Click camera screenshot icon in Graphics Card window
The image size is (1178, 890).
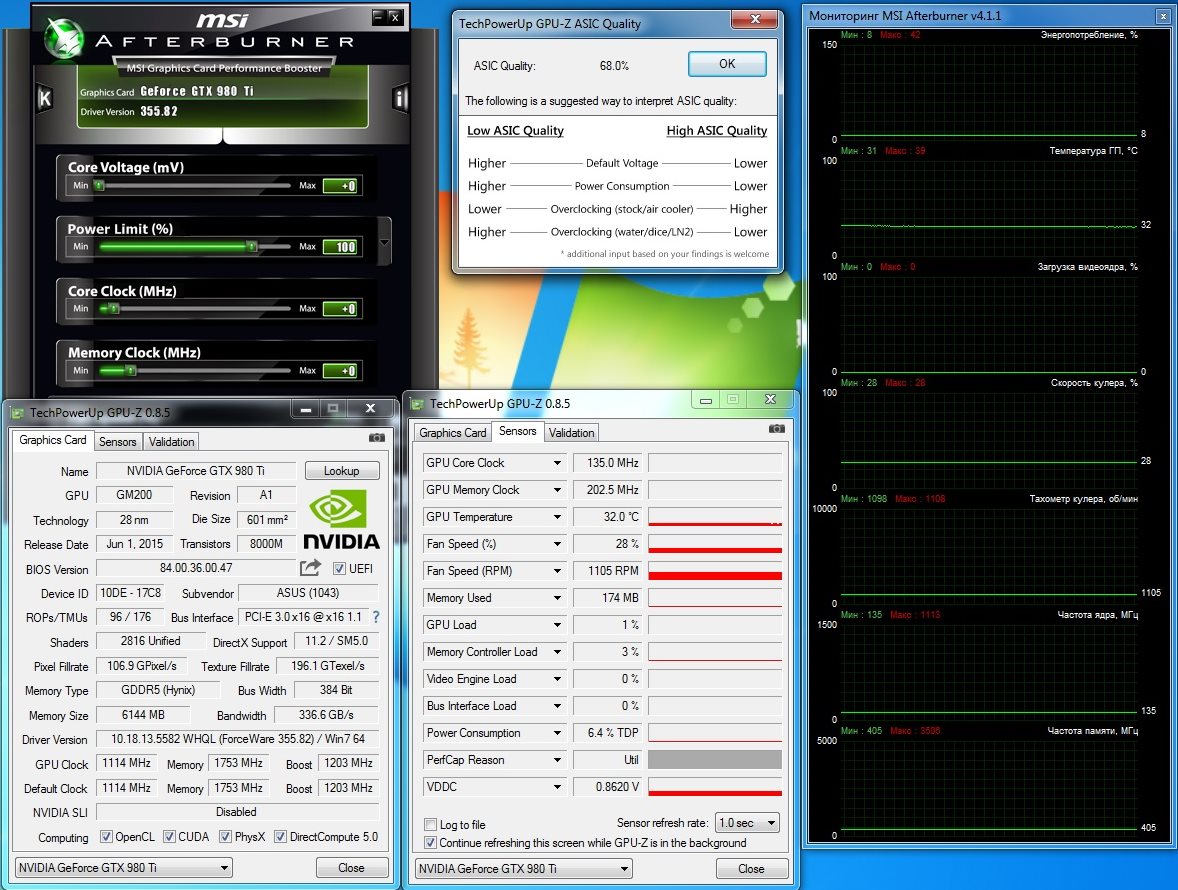(377, 438)
